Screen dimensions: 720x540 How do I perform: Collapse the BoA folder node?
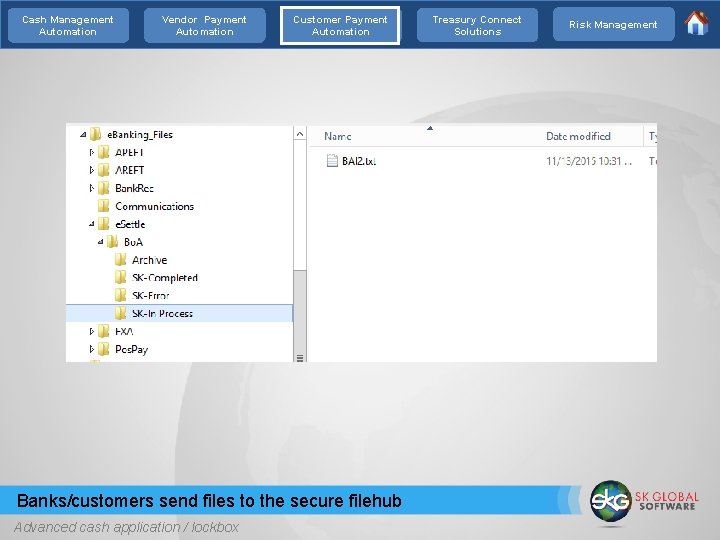pyautogui.click(x=100, y=242)
